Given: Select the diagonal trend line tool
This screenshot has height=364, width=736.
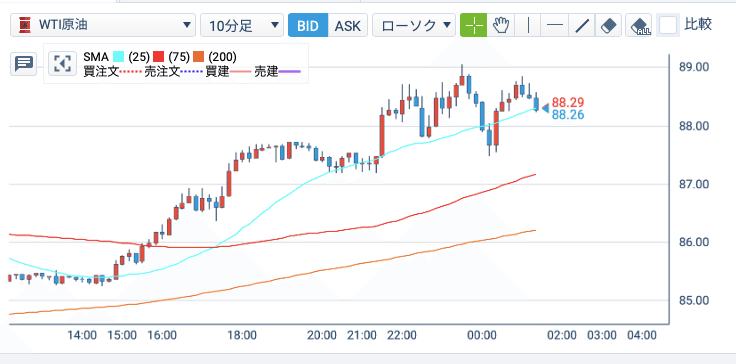Looking at the screenshot, I should tap(582, 25).
